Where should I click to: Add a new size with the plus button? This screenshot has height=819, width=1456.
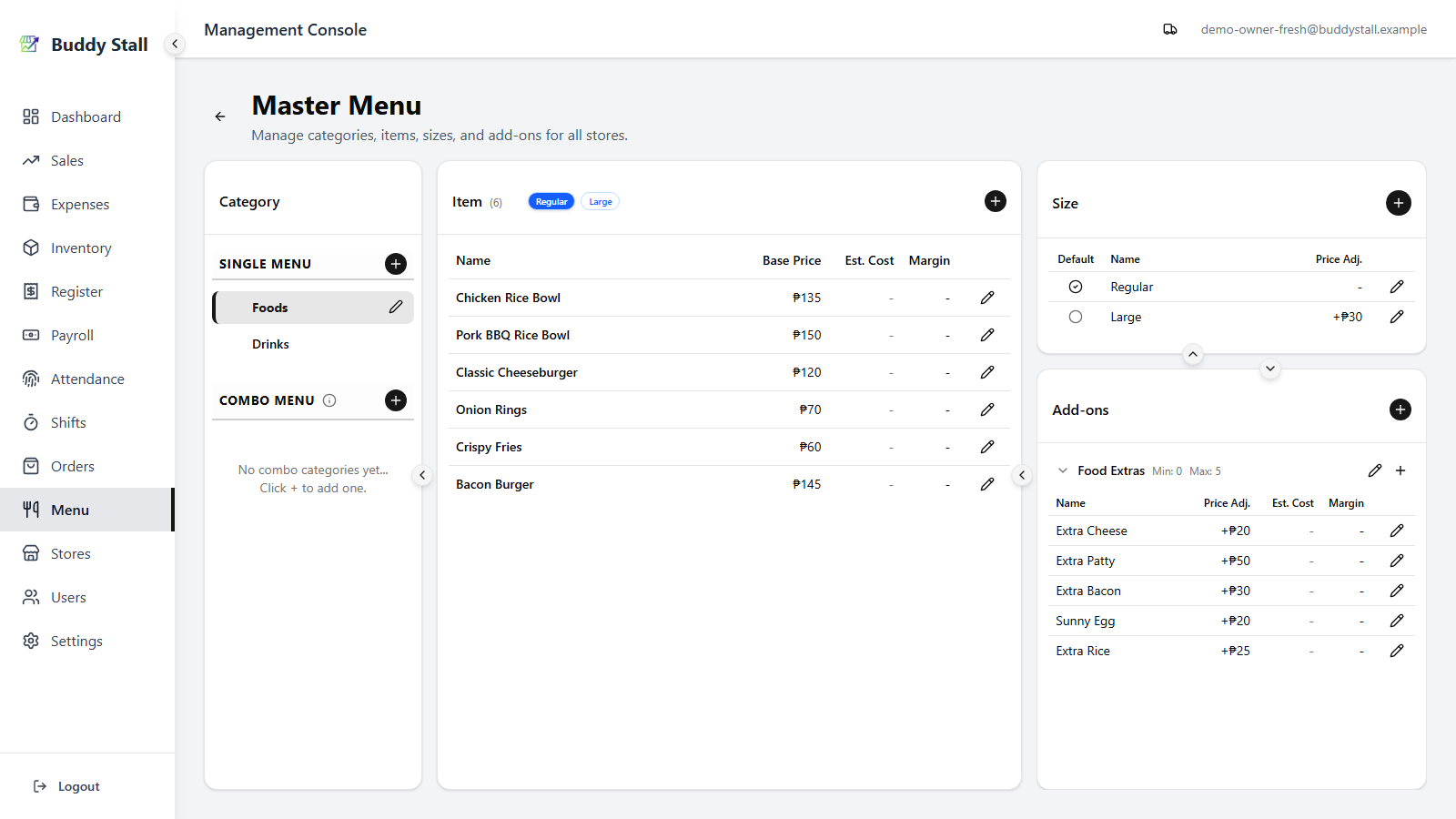pos(1399,203)
